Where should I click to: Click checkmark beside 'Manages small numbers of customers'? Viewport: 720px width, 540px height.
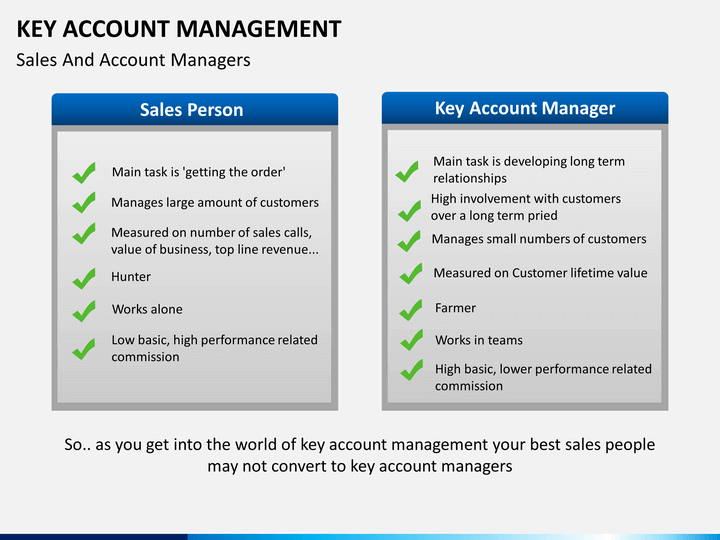[409, 241]
